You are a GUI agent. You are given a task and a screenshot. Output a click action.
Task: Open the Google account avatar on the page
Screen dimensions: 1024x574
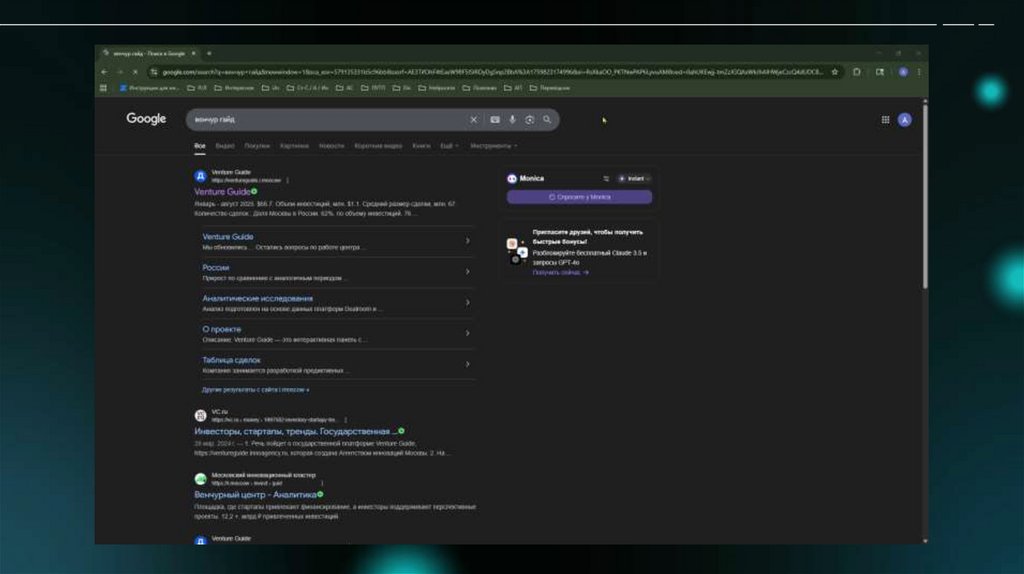pyautogui.click(x=904, y=120)
